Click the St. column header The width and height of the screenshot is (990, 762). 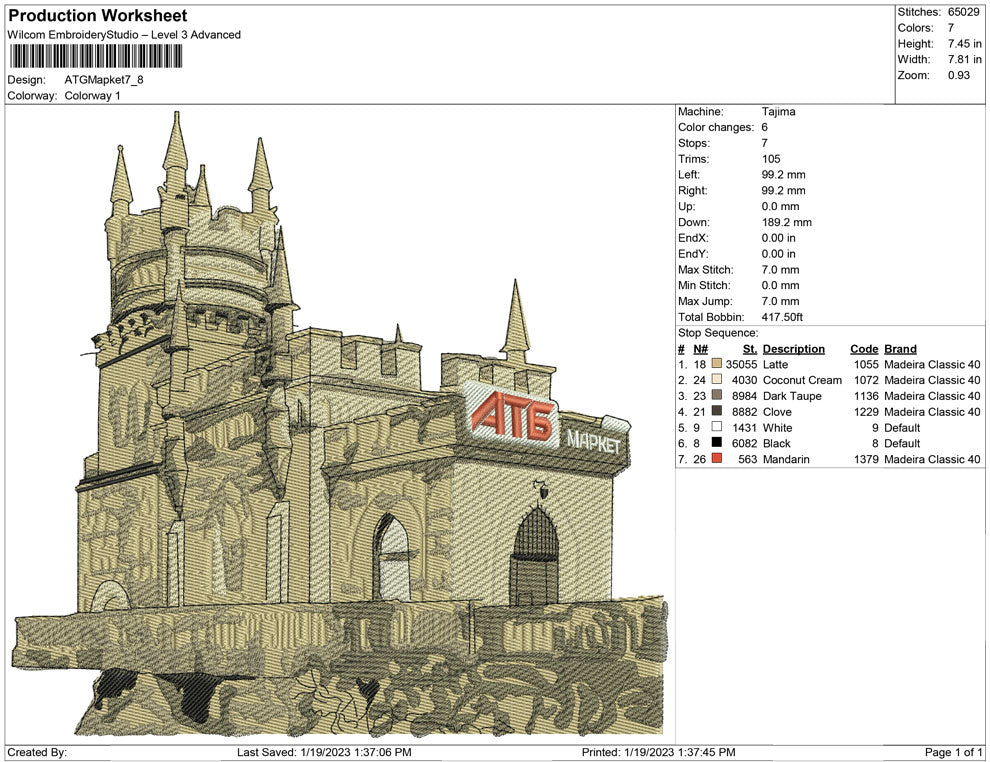click(x=749, y=349)
